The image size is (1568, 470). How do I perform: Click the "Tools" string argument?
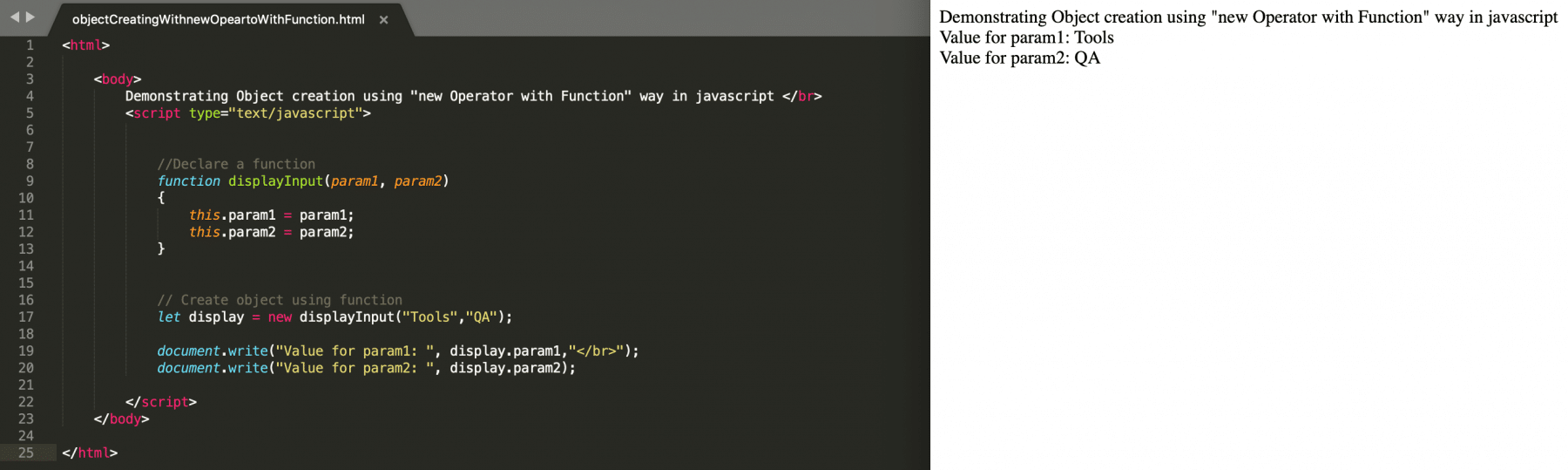click(x=429, y=317)
